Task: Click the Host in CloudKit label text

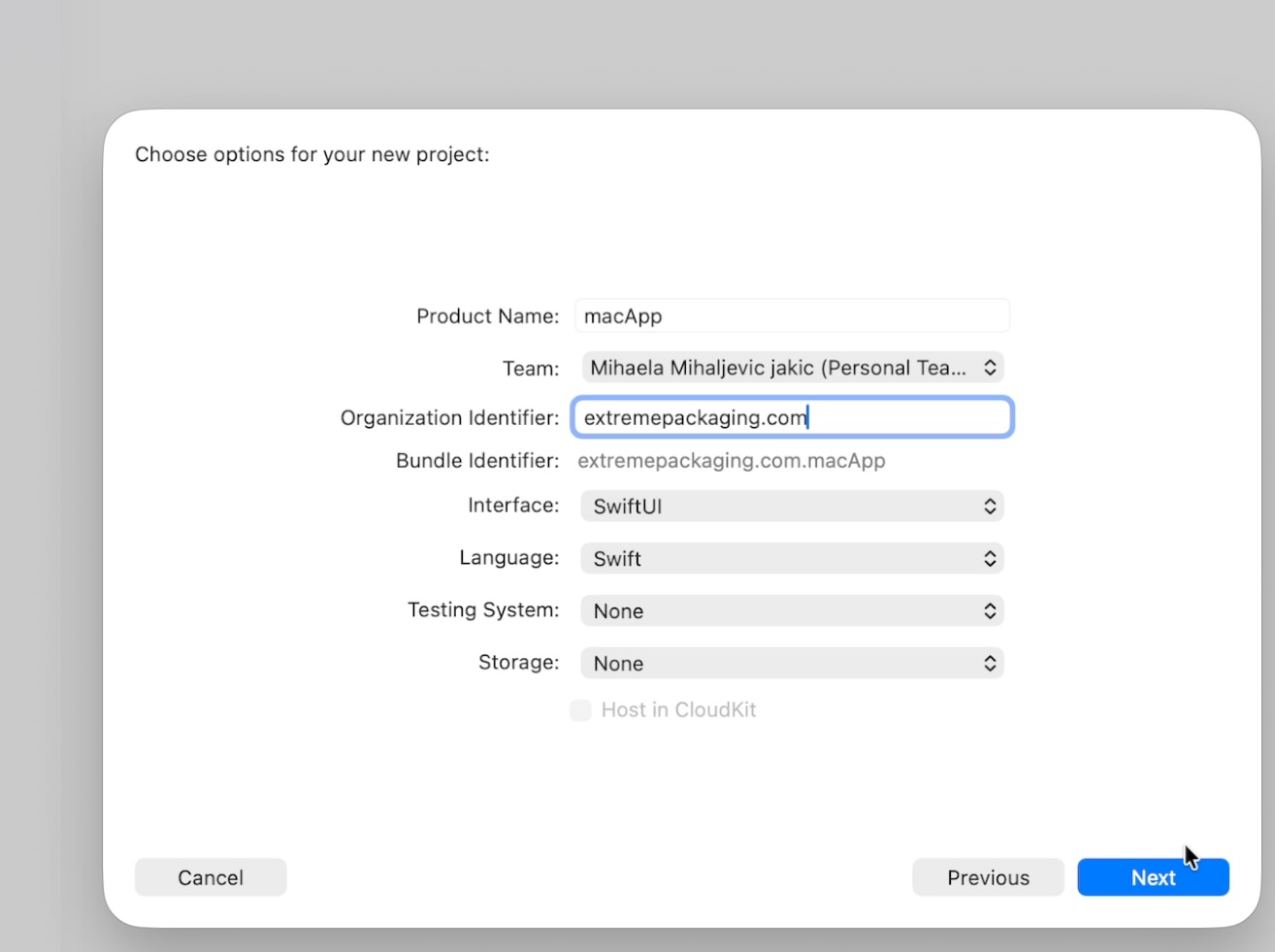Action: 678,710
